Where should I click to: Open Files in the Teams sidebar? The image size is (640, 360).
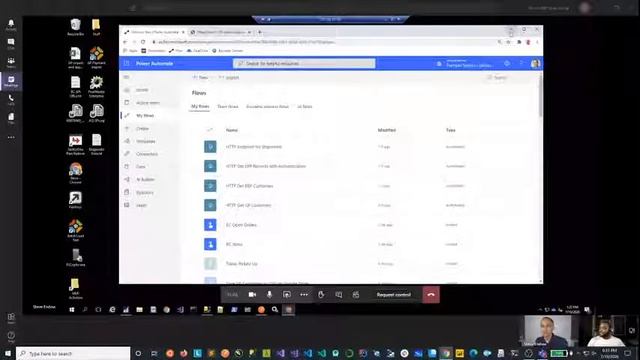point(11,118)
